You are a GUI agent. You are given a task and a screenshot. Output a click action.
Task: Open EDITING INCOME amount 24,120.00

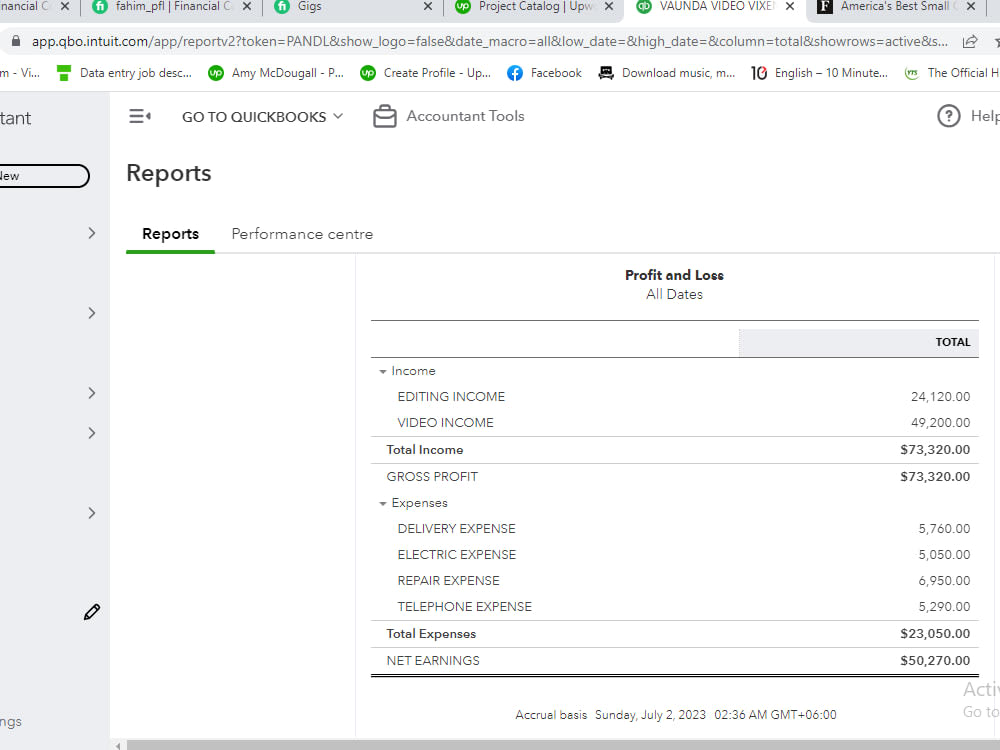tap(941, 397)
